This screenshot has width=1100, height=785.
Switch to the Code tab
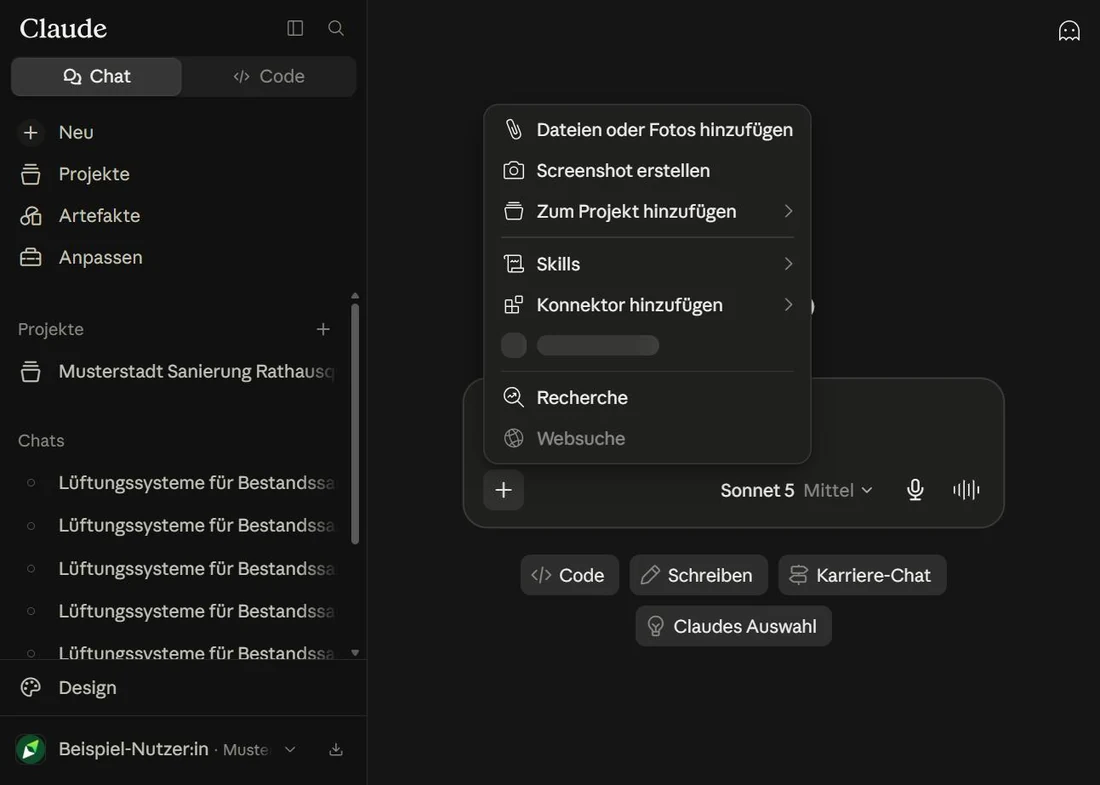coord(269,76)
